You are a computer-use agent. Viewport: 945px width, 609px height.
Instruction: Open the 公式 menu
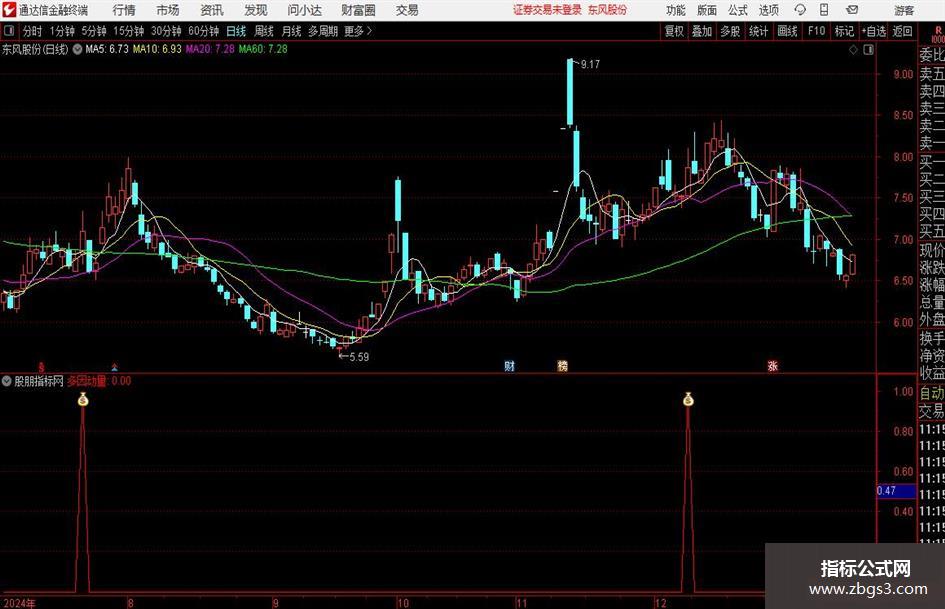click(738, 10)
